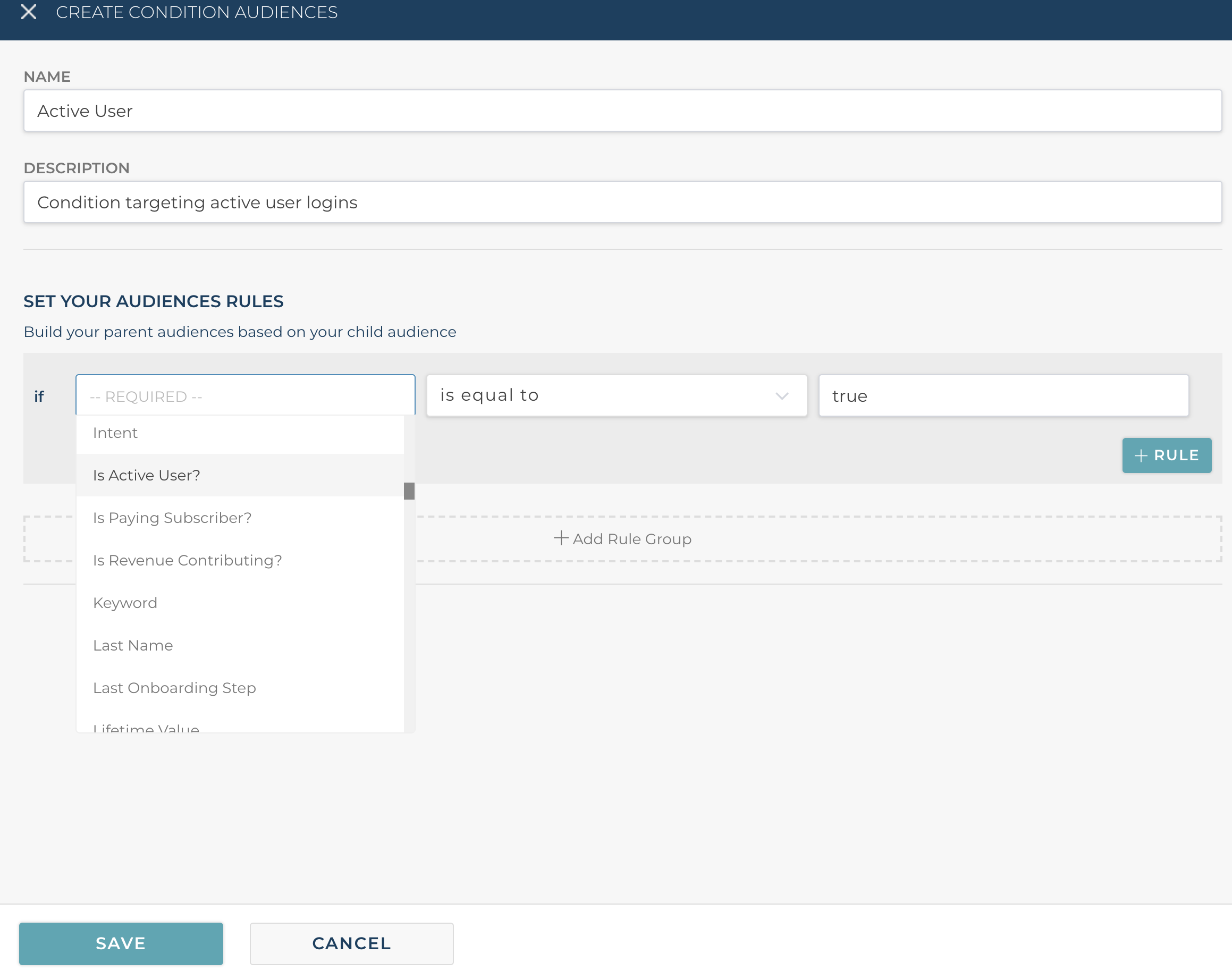Expand the 'is equal to' operator dropdown
This screenshot has height=979, width=1232.
[616, 395]
